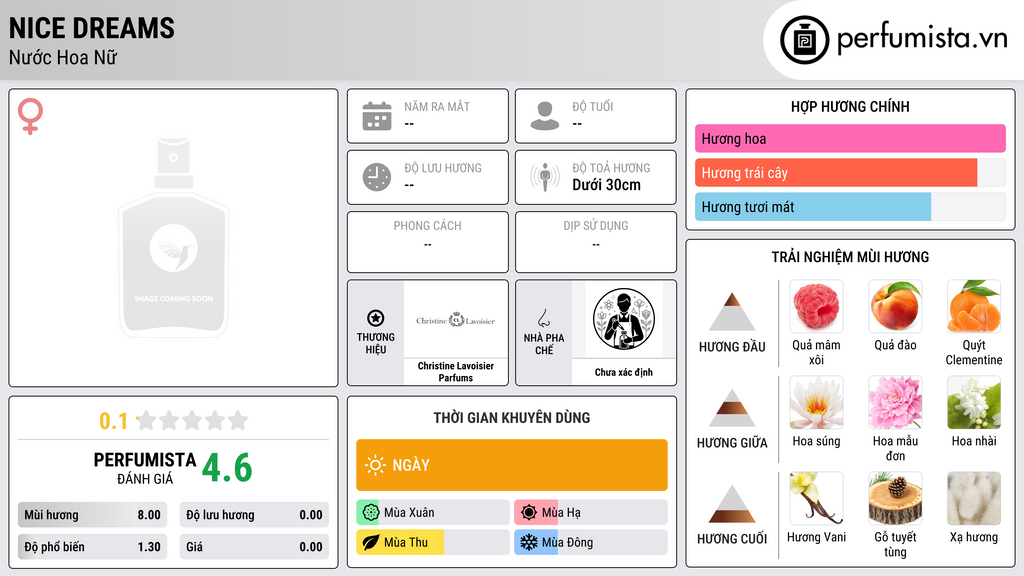The height and width of the screenshot is (576, 1024).
Task: Click the sillage person icon beside Độ toả hương
Action: [x=545, y=177]
